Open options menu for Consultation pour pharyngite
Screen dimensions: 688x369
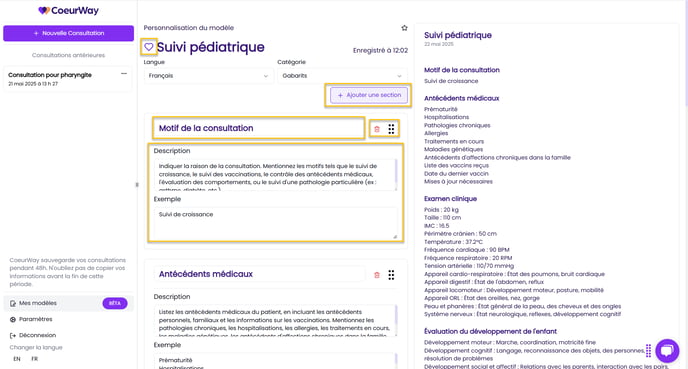pyautogui.click(x=124, y=74)
